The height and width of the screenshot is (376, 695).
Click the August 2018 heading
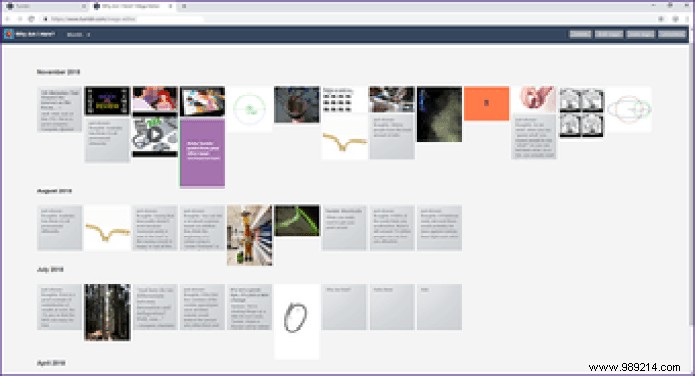click(x=54, y=191)
